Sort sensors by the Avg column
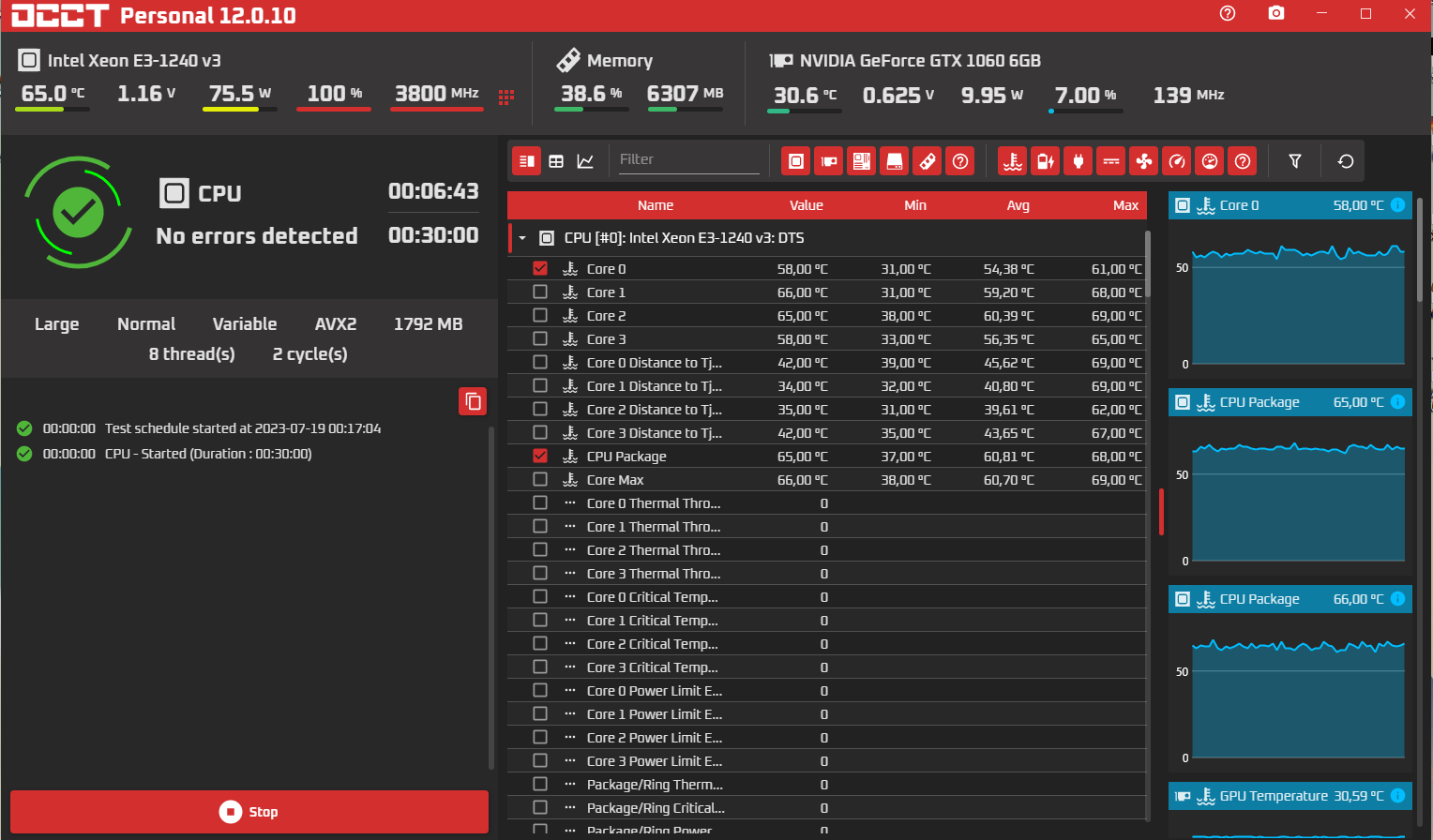The image size is (1433, 840). 1018,205
